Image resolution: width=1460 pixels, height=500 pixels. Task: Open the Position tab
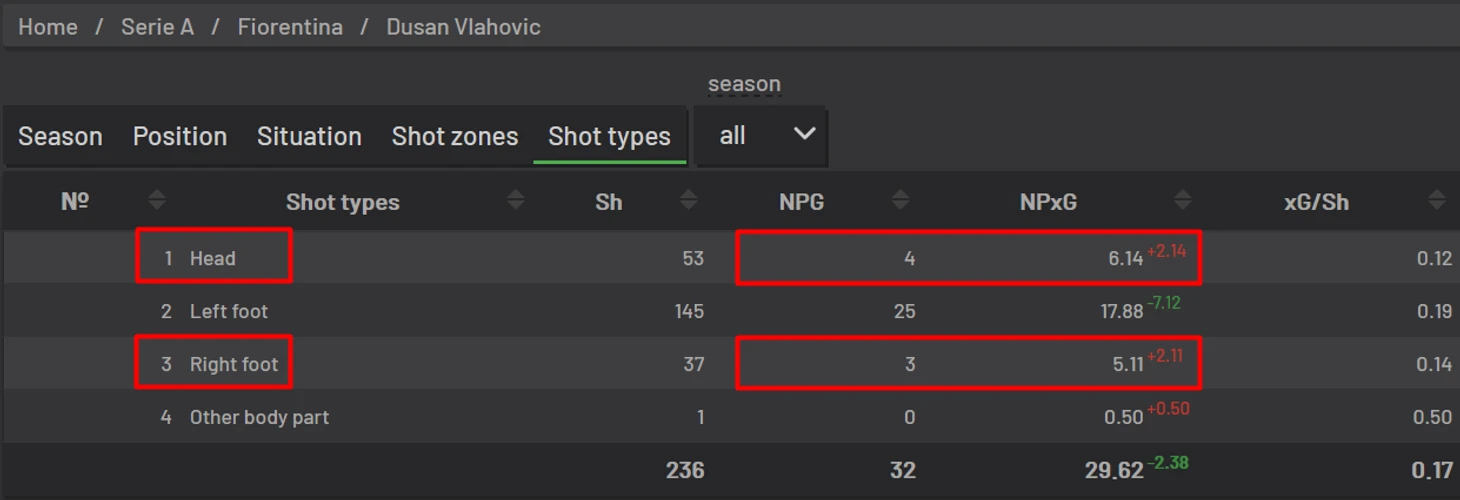click(x=180, y=136)
